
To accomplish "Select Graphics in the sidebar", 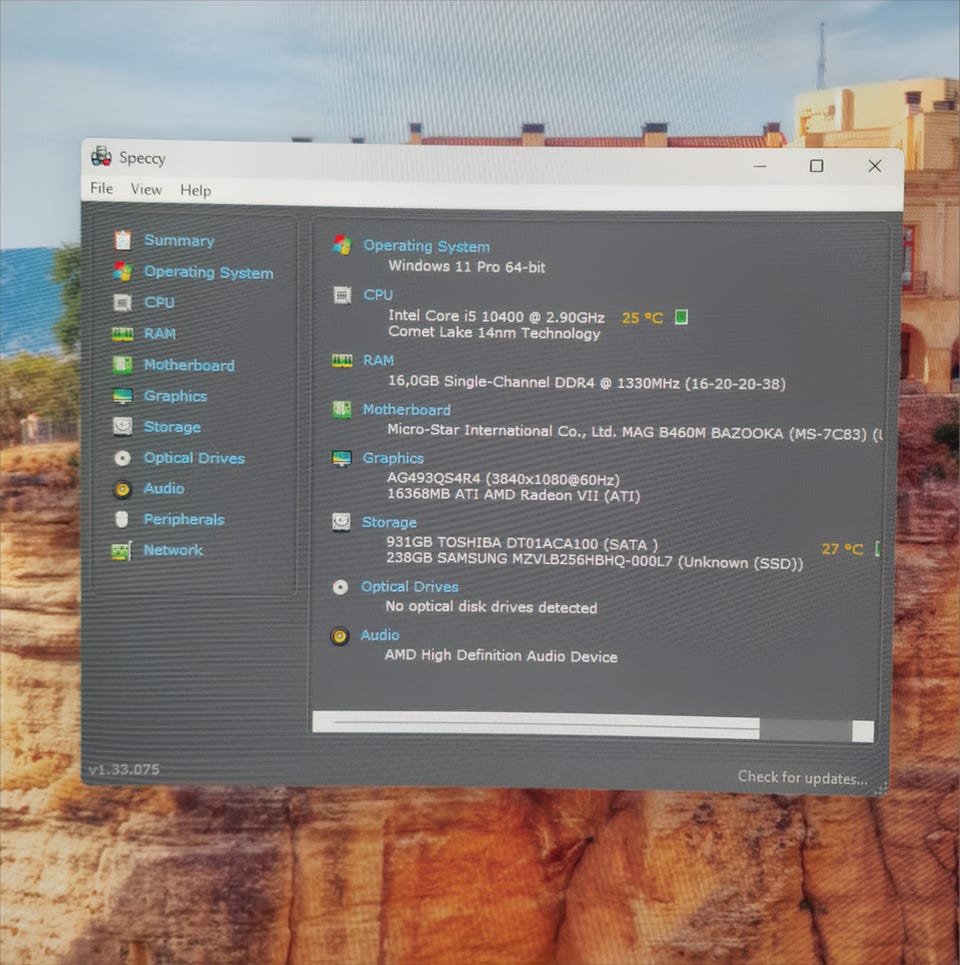I will click(x=175, y=396).
